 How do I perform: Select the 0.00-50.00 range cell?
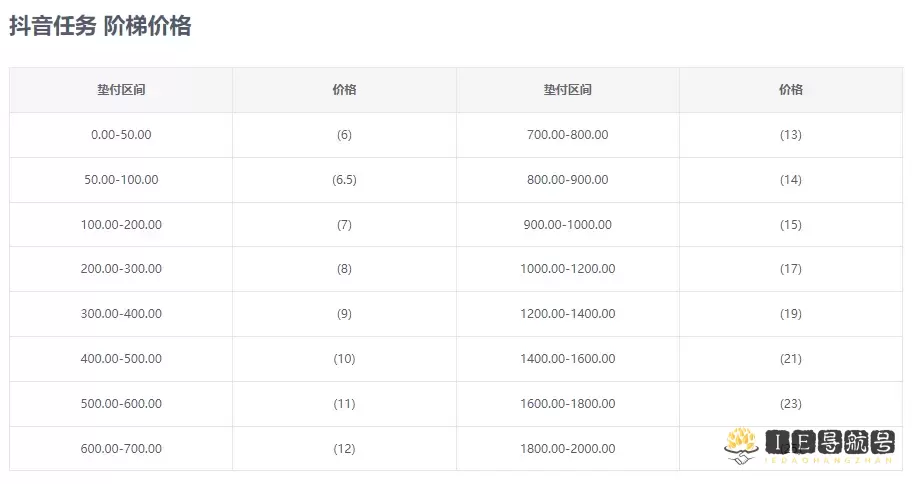click(x=121, y=135)
